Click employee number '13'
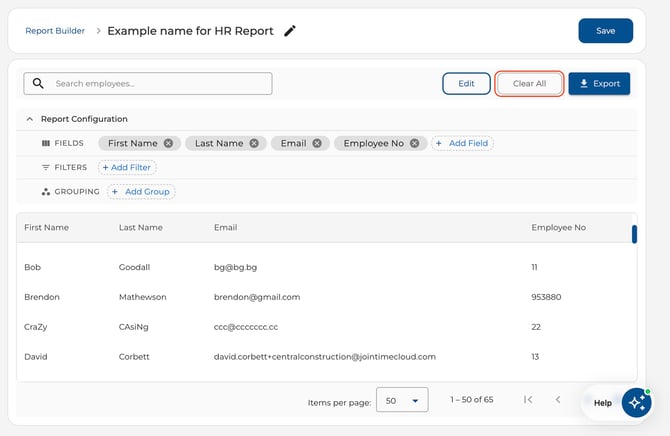Viewport: 670px width, 436px height. pos(535,356)
